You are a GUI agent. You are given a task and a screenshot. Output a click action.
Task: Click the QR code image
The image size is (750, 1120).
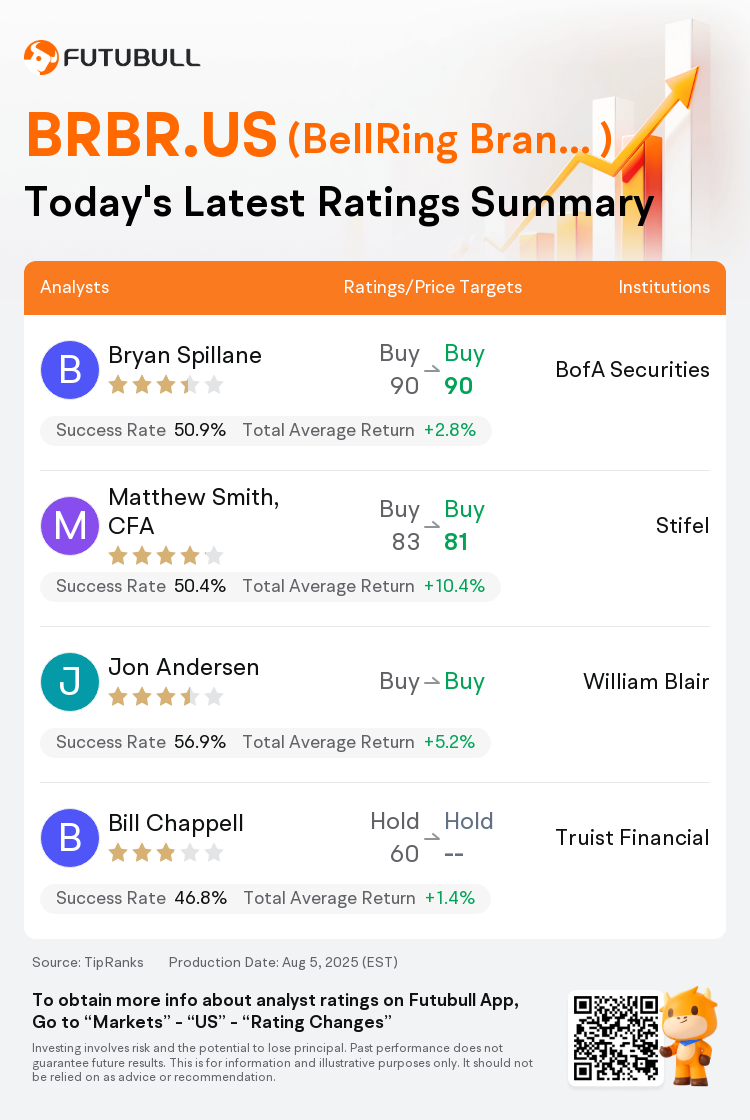[616, 1038]
